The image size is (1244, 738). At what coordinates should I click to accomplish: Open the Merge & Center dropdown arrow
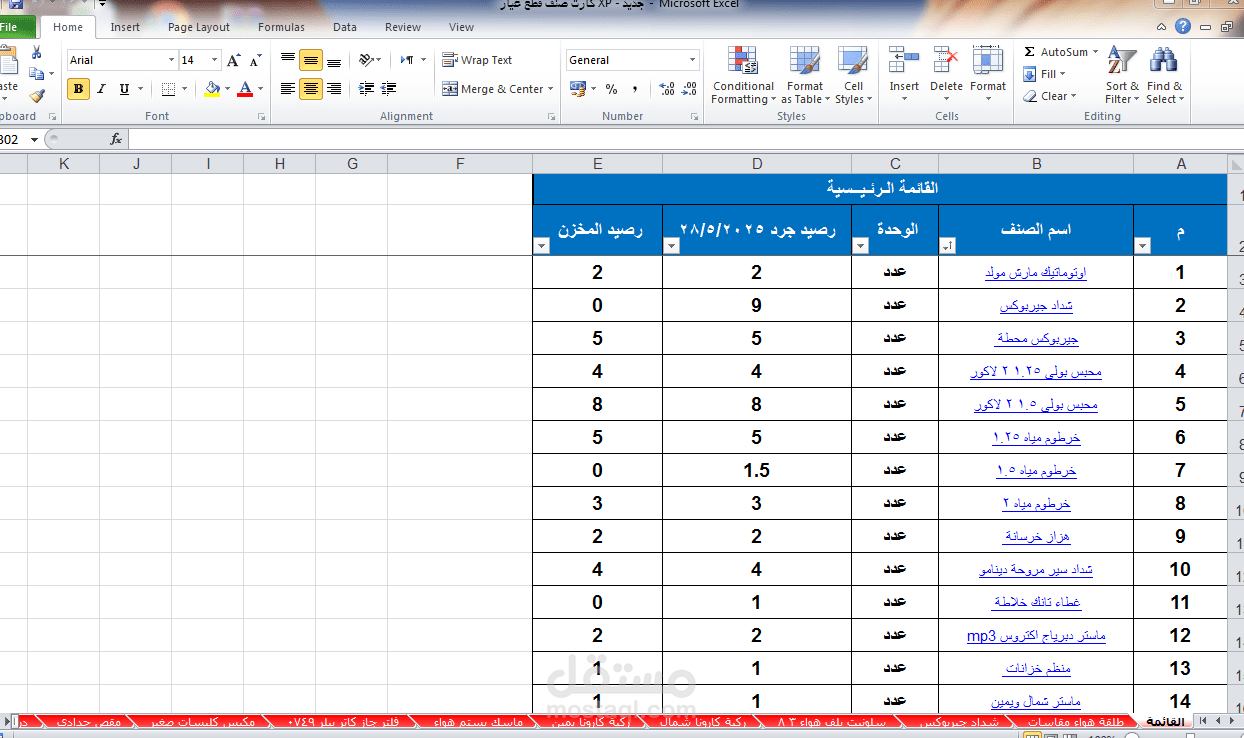pos(551,89)
